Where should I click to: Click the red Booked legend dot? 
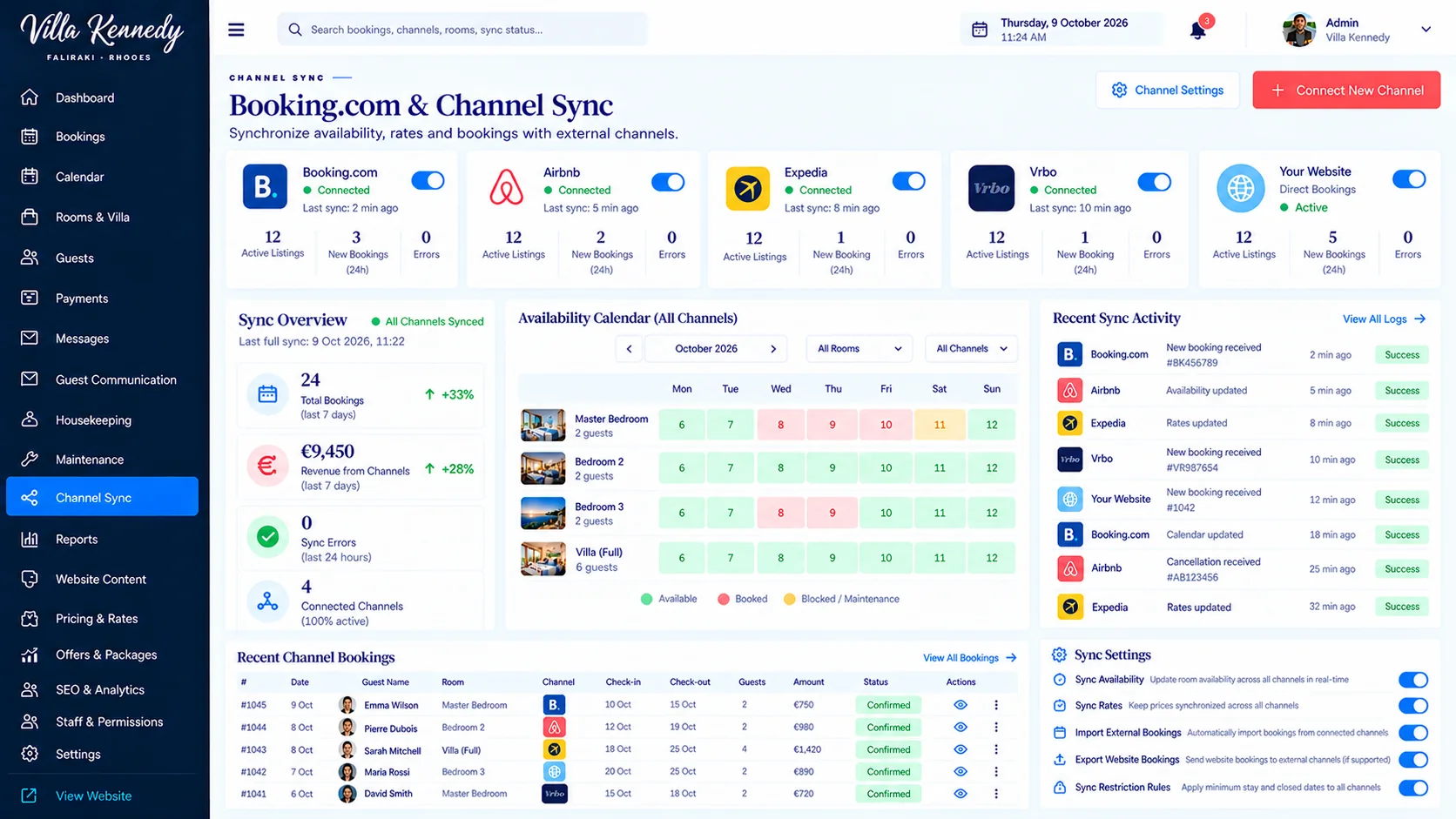tap(723, 599)
